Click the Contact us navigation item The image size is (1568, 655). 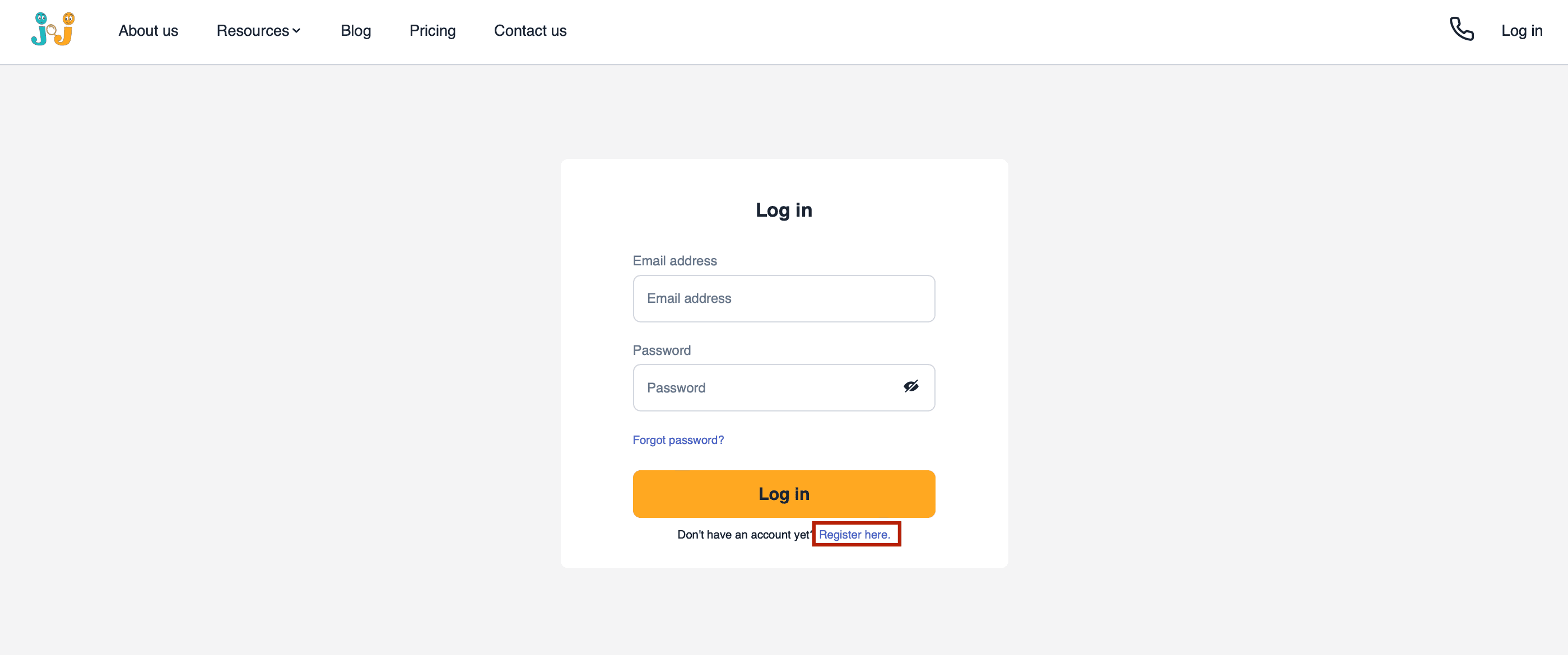click(530, 30)
